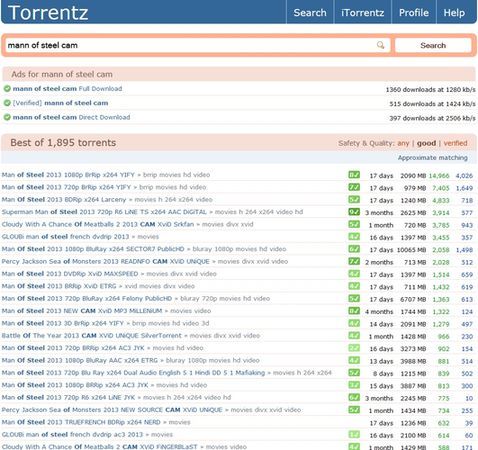
Task: Click verified badge for SECTOR7 PublicHD row
Action: click(x=354, y=249)
